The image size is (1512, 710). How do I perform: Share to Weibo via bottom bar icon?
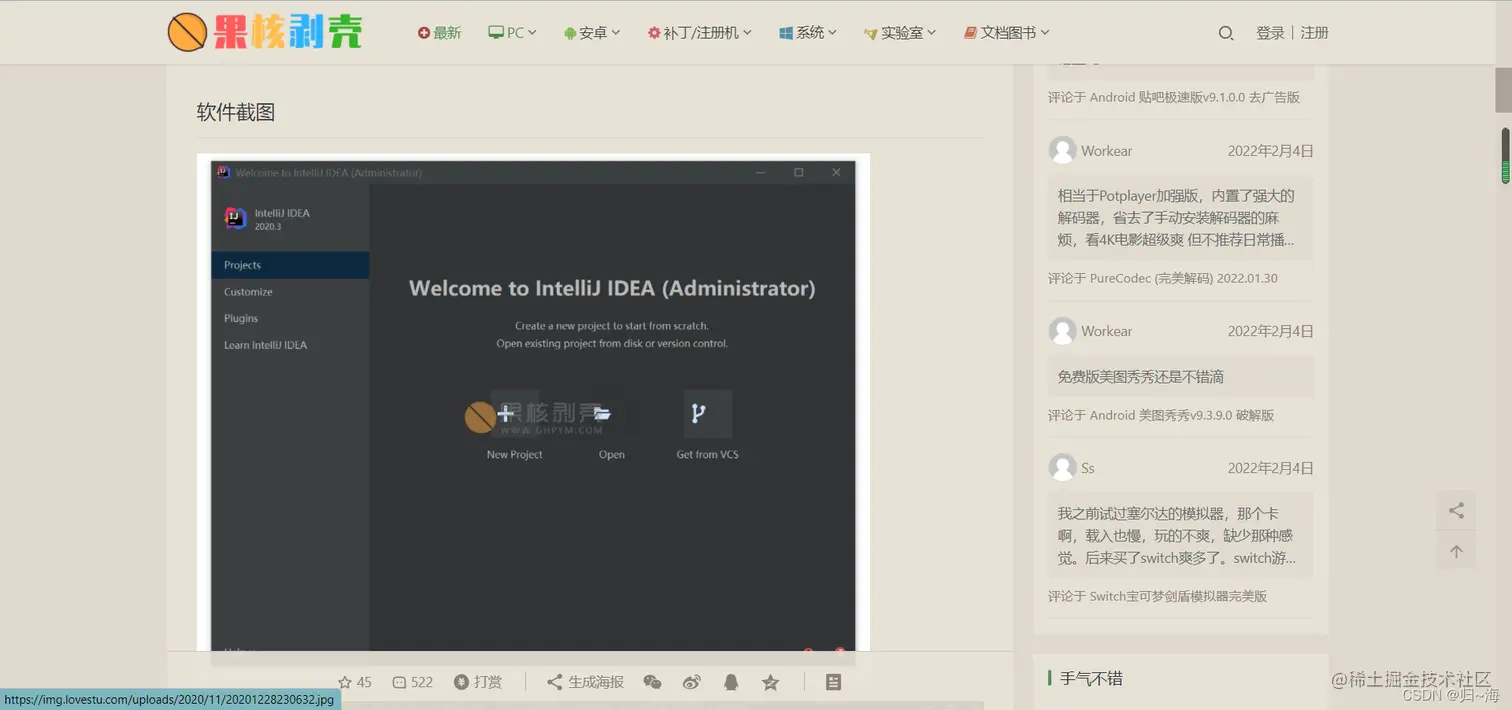tap(692, 682)
